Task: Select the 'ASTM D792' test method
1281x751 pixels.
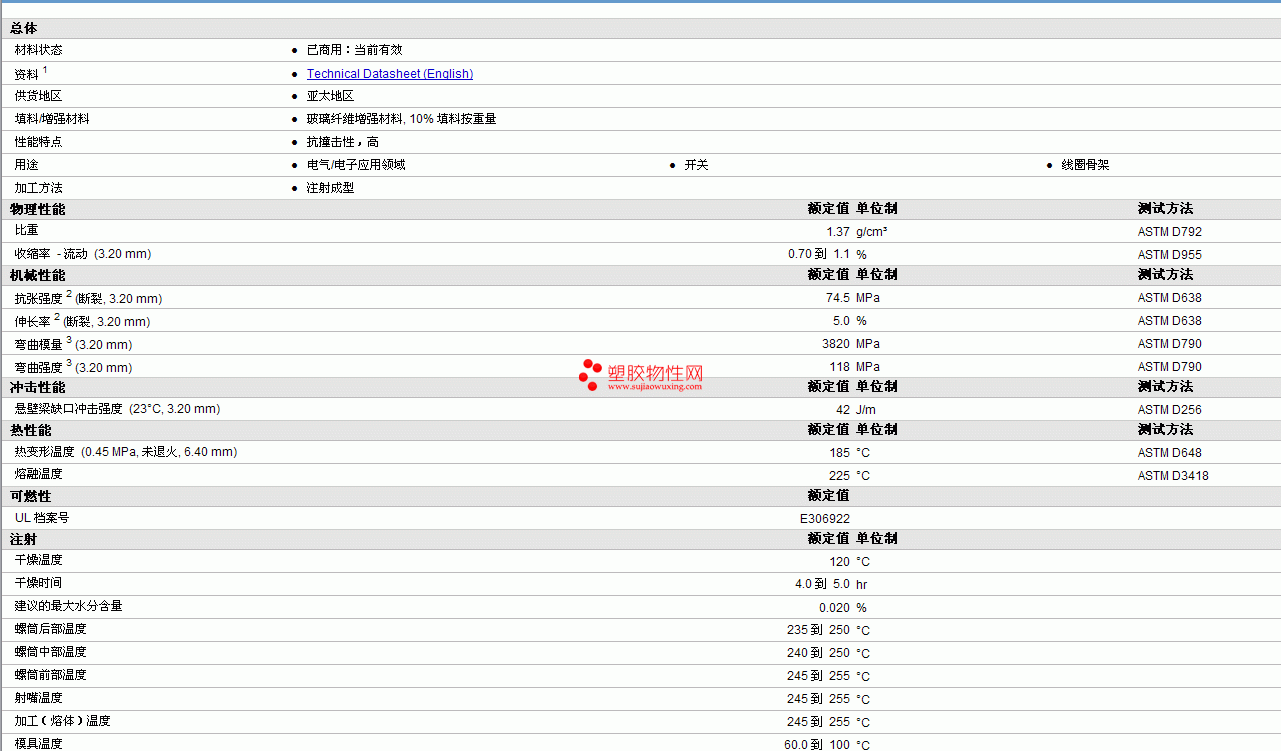Action: click(1170, 232)
